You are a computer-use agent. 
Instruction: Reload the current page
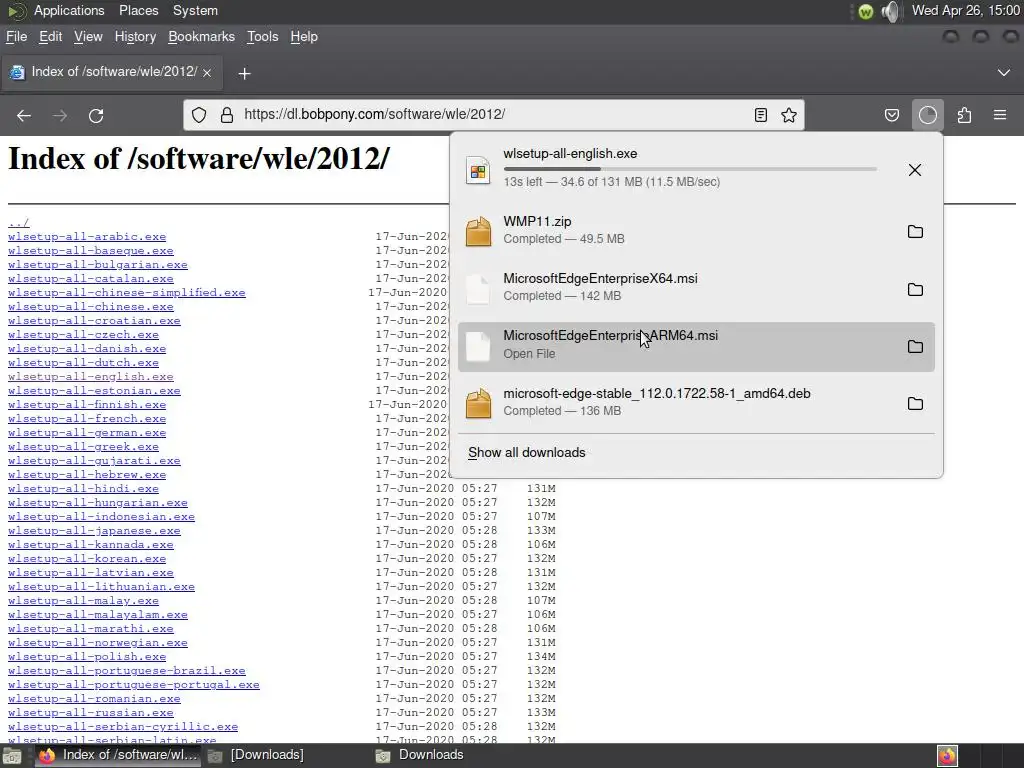click(96, 116)
